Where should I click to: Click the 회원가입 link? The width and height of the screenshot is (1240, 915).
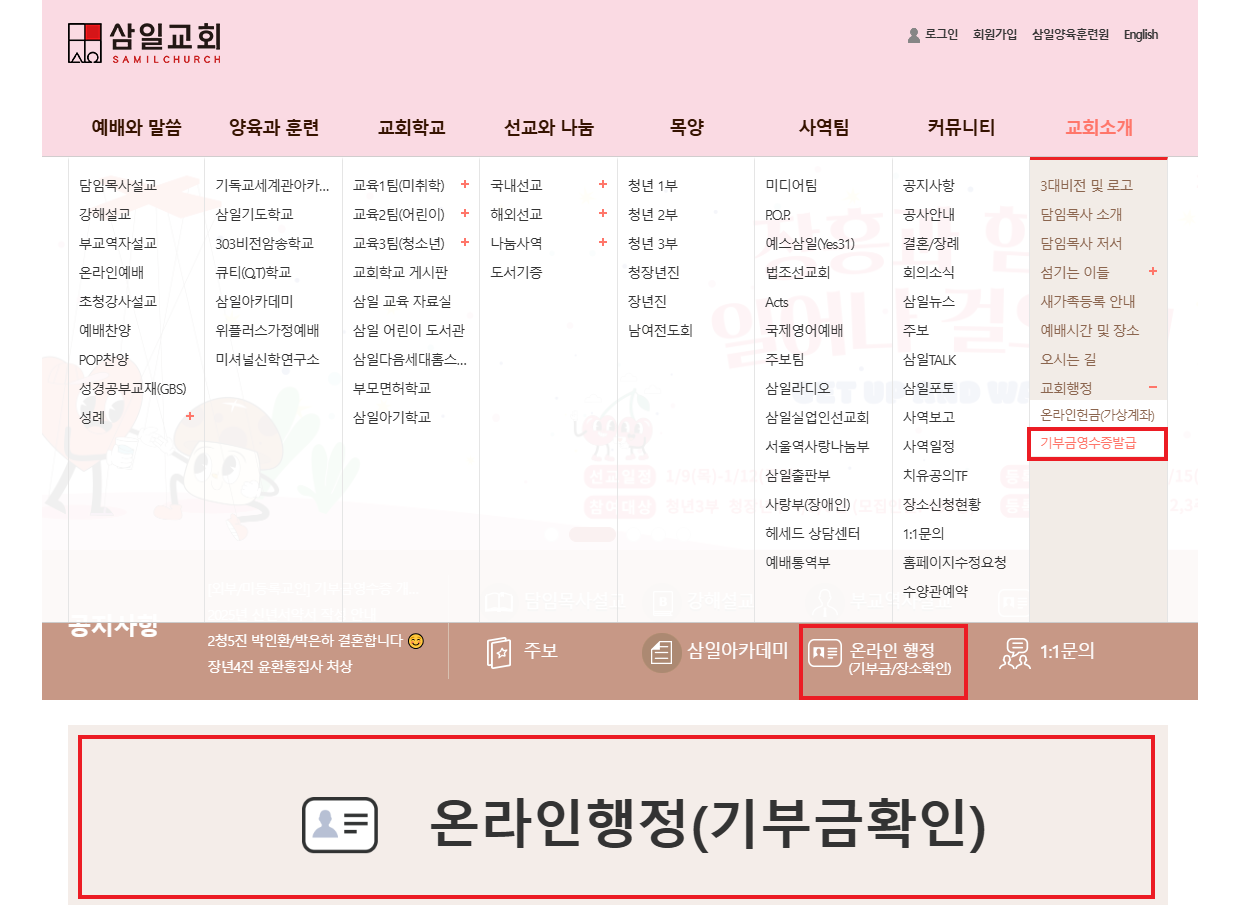click(994, 35)
